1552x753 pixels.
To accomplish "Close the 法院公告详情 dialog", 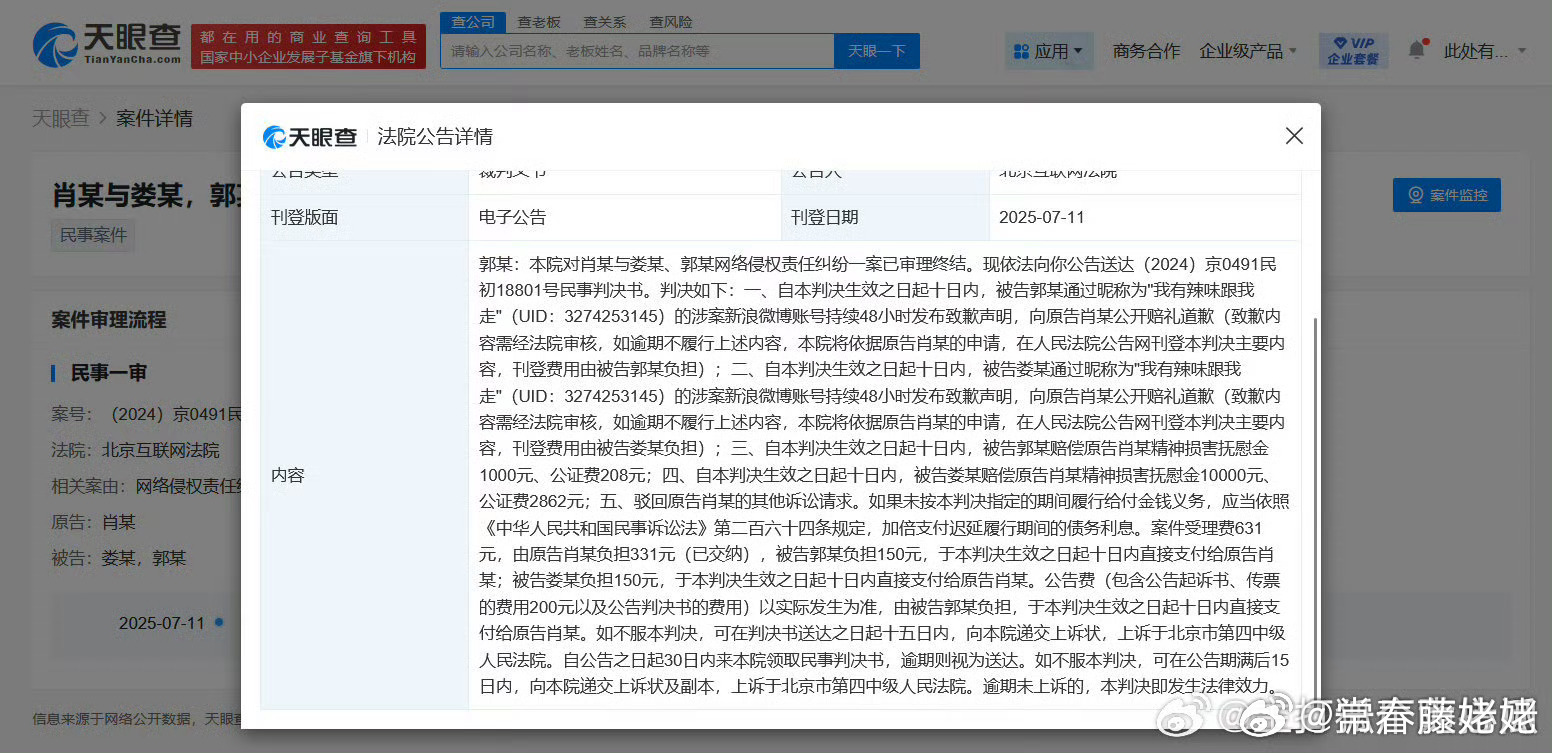I will click(x=1294, y=136).
